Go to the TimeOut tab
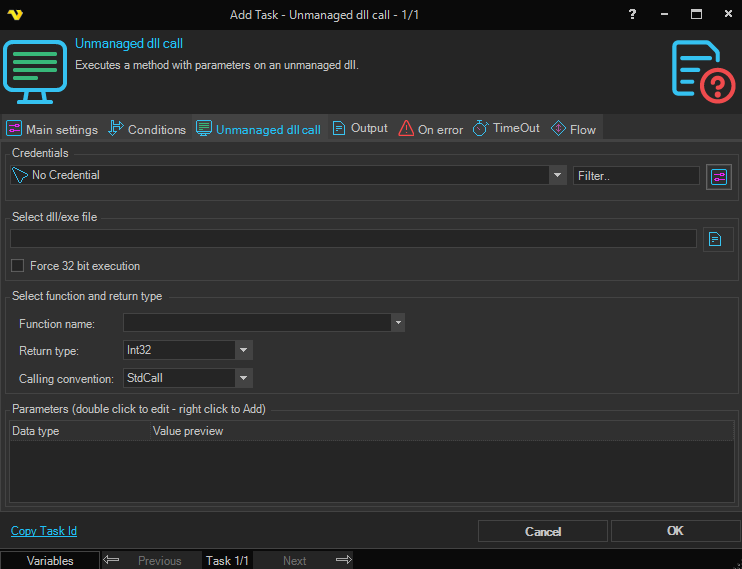The width and height of the screenshot is (742, 569). tap(506, 128)
